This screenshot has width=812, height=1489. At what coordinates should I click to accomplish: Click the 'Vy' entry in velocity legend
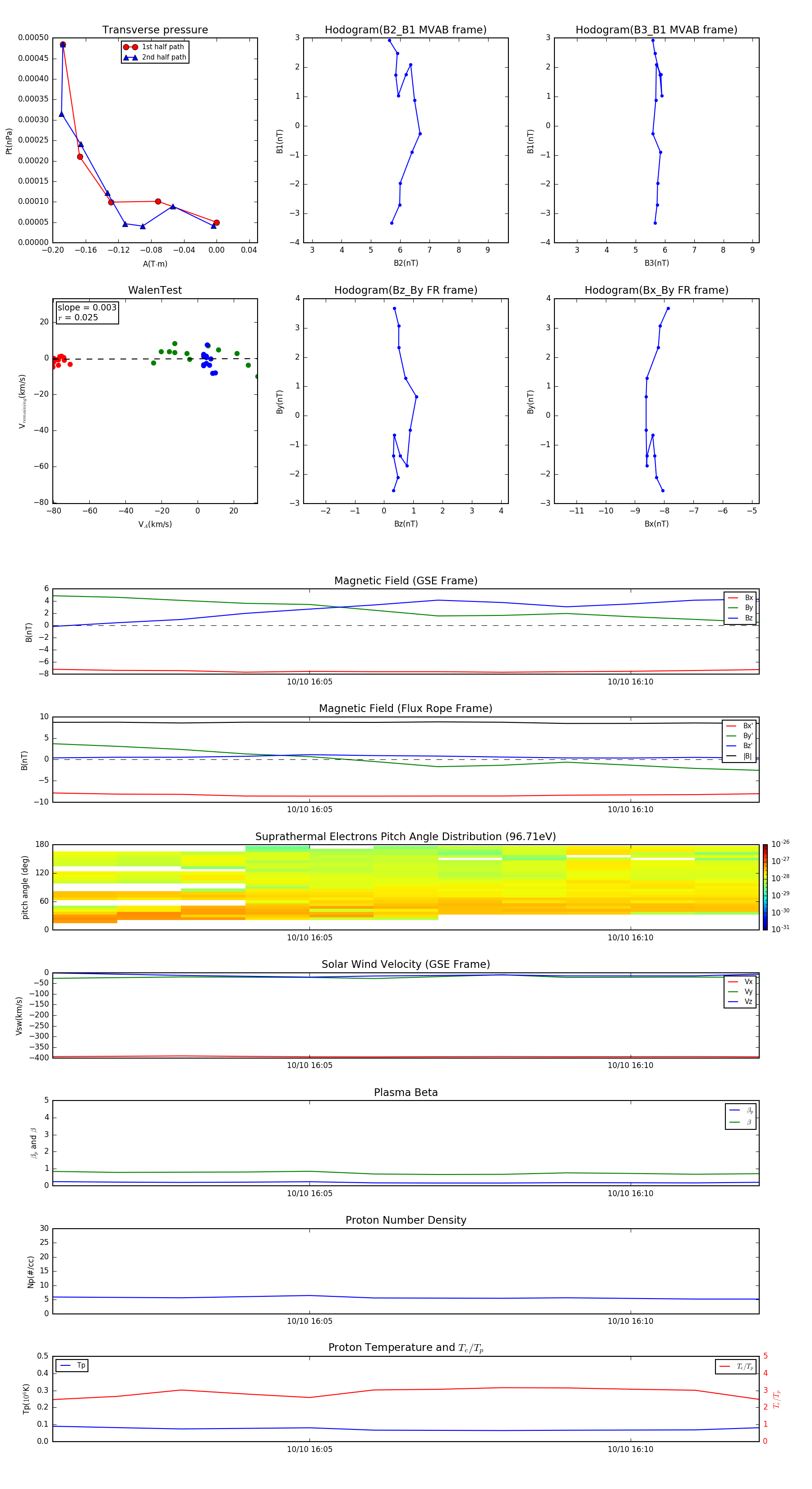pyautogui.click(x=740, y=991)
